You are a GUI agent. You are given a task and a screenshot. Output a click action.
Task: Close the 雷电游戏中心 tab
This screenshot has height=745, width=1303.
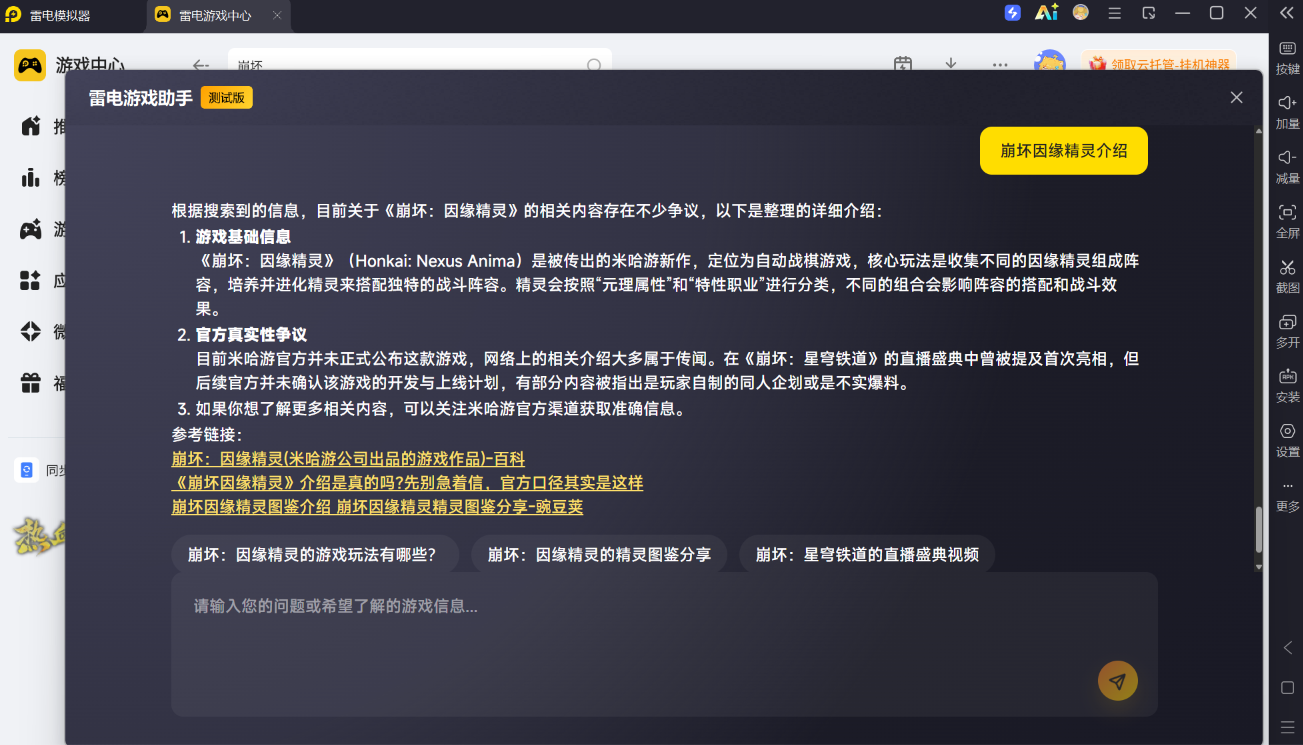coord(278,15)
